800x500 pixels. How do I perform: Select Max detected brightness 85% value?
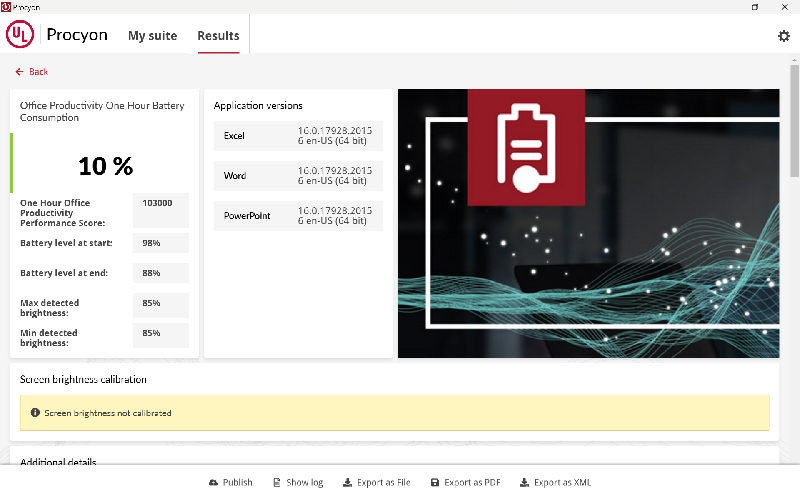pyautogui.click(x=161, y=305)
